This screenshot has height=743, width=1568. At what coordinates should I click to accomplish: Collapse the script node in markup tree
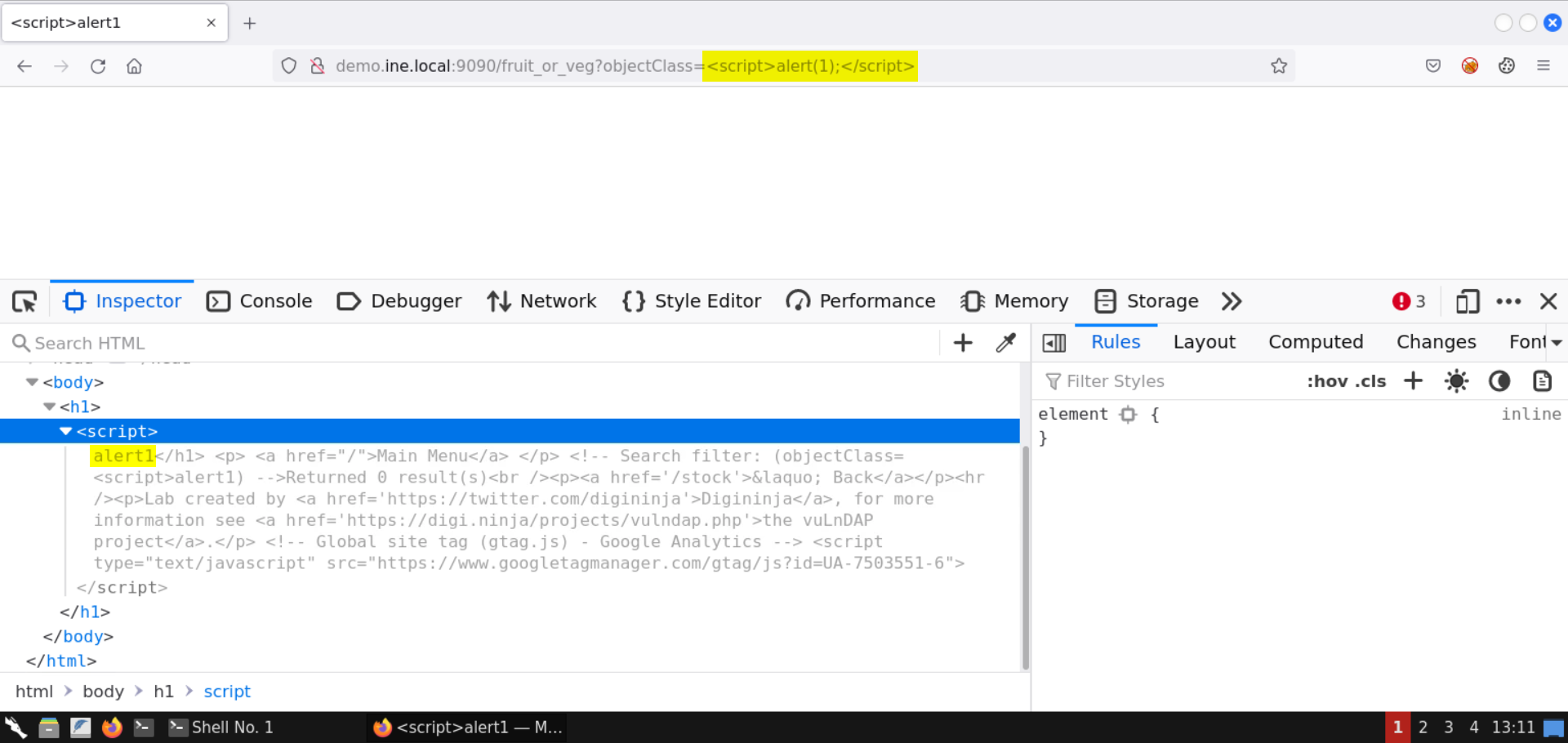pos(66,431)
